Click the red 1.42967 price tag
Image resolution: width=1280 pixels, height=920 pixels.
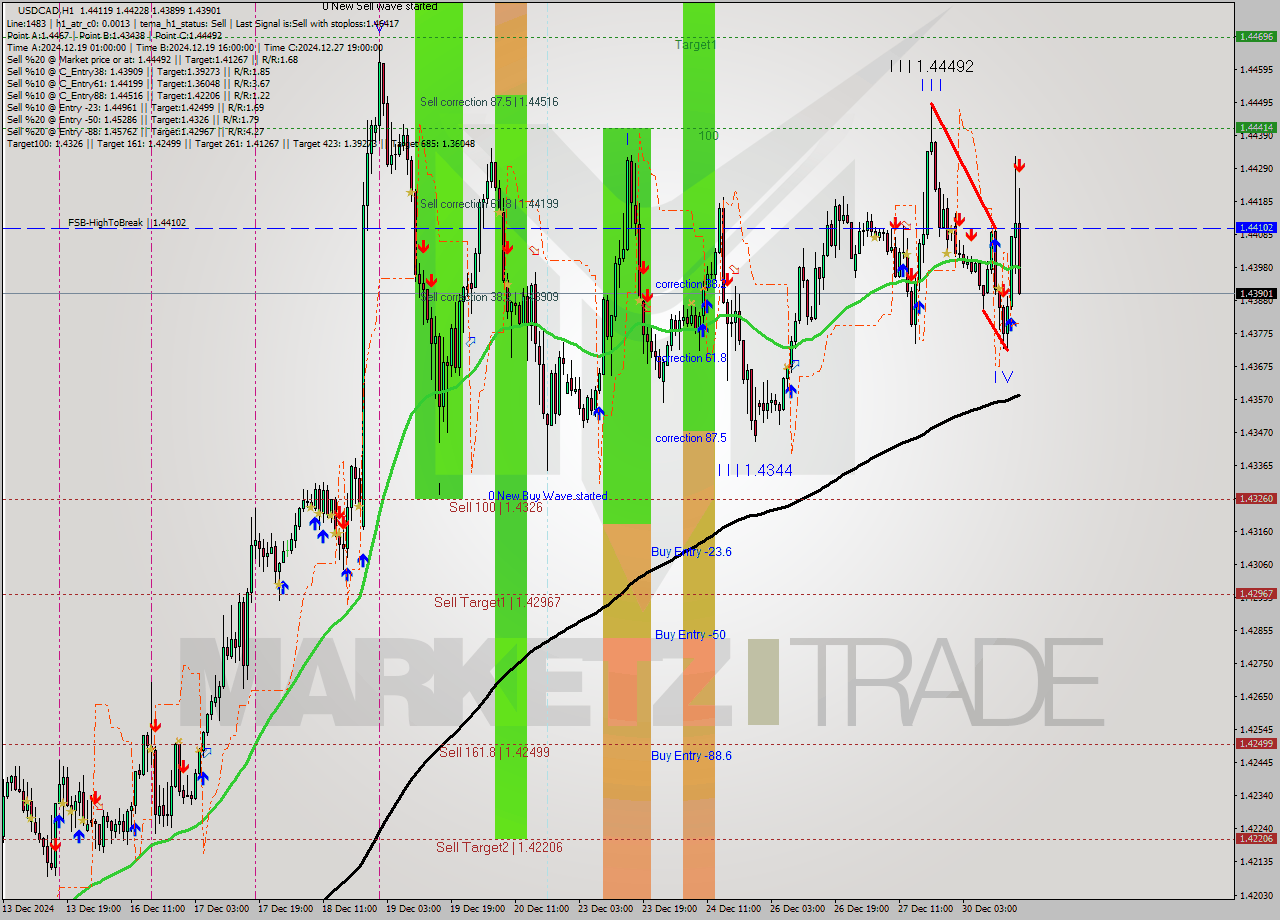click(1256, 593)
